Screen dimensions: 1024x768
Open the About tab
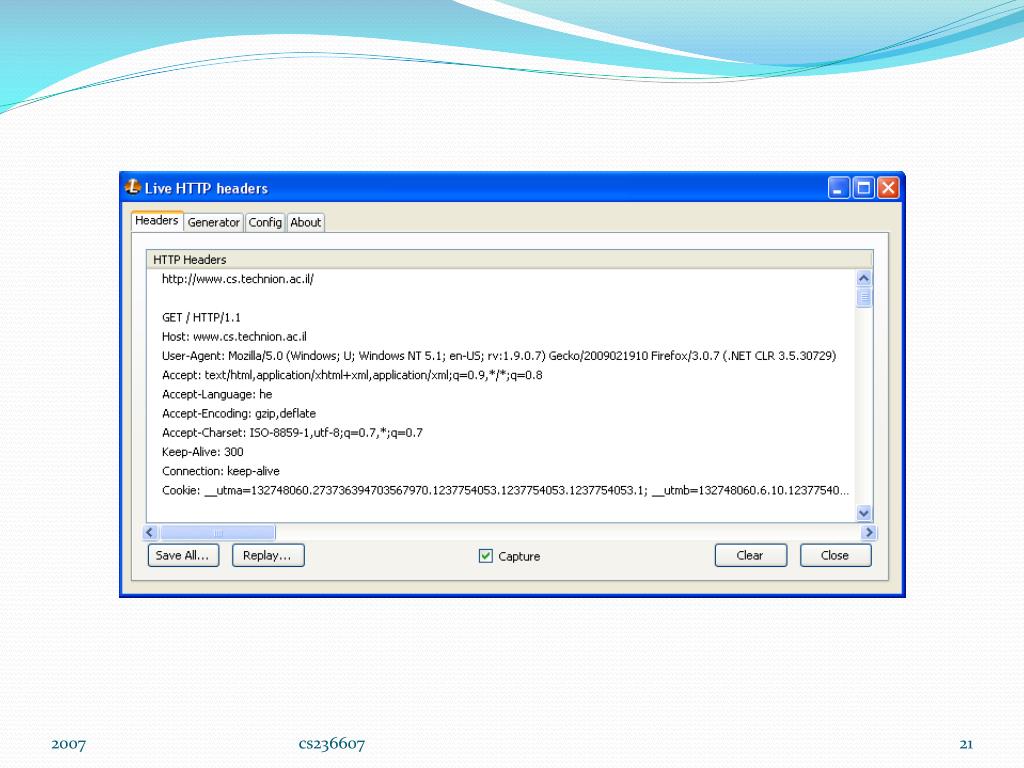coord(306,223)
